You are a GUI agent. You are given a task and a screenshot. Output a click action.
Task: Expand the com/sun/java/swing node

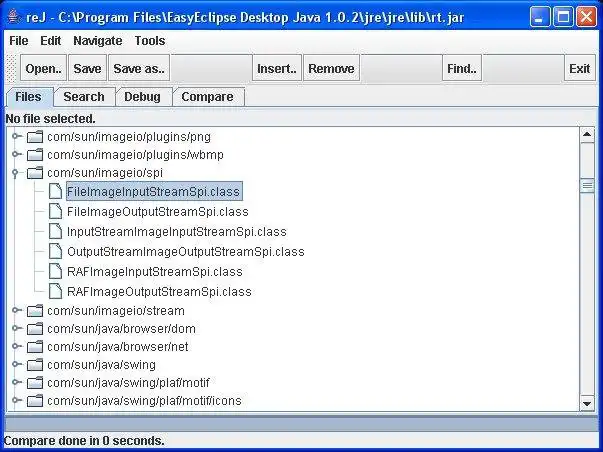[x=16, y=364]
